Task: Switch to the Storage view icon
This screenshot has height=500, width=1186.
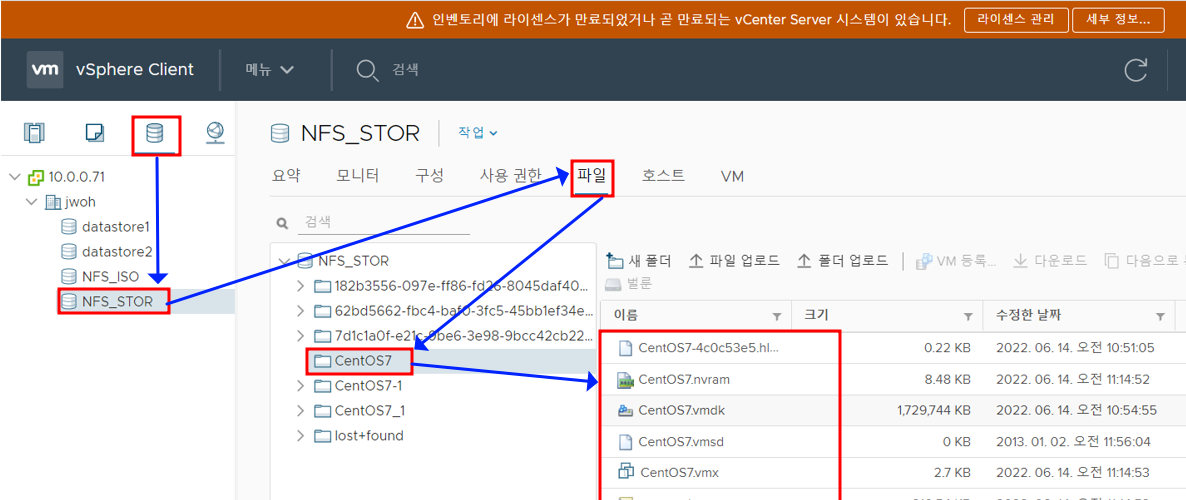Action: (x=155, y=134)
